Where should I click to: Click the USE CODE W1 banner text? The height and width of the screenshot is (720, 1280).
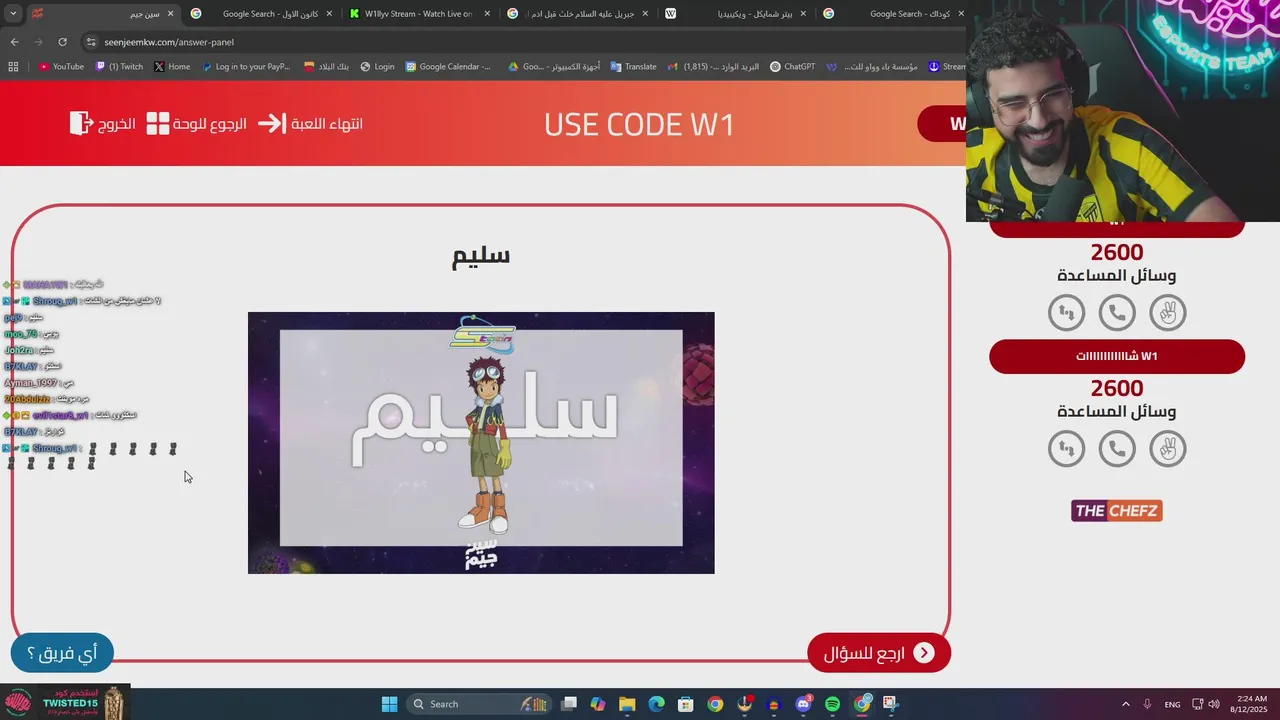coord(639,125)
